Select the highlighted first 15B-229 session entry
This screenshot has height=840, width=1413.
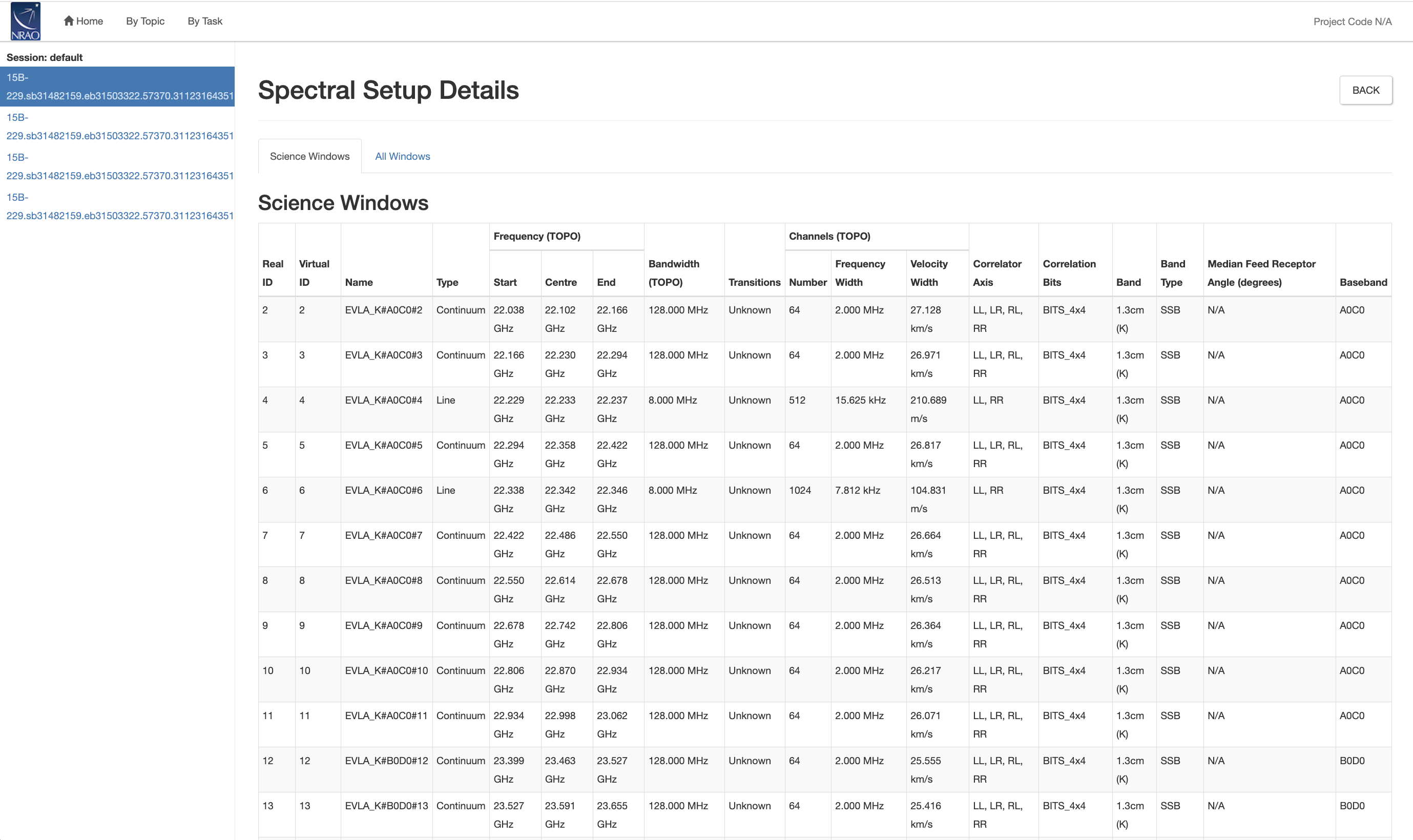pos(117,87)
